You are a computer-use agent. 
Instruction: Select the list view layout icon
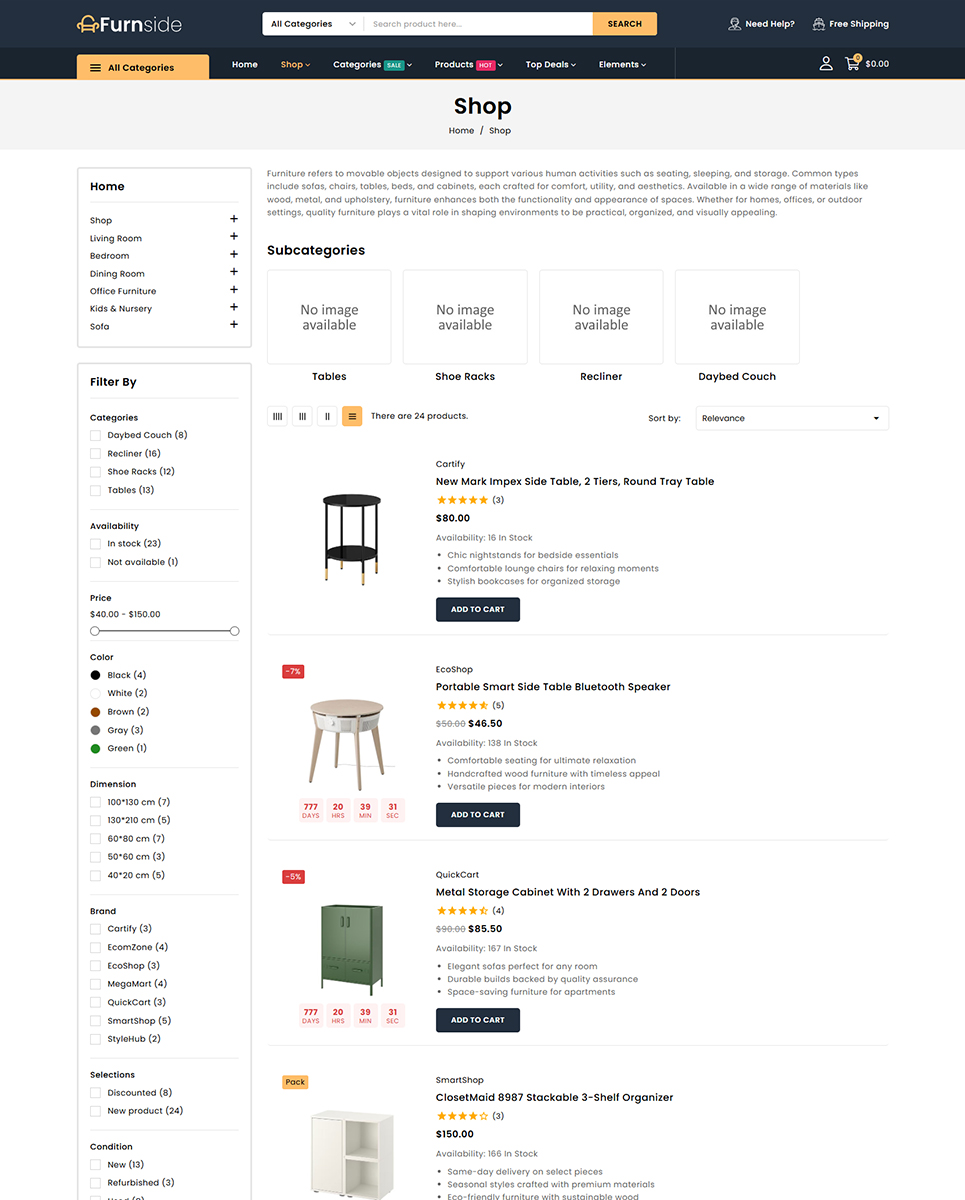352,416
